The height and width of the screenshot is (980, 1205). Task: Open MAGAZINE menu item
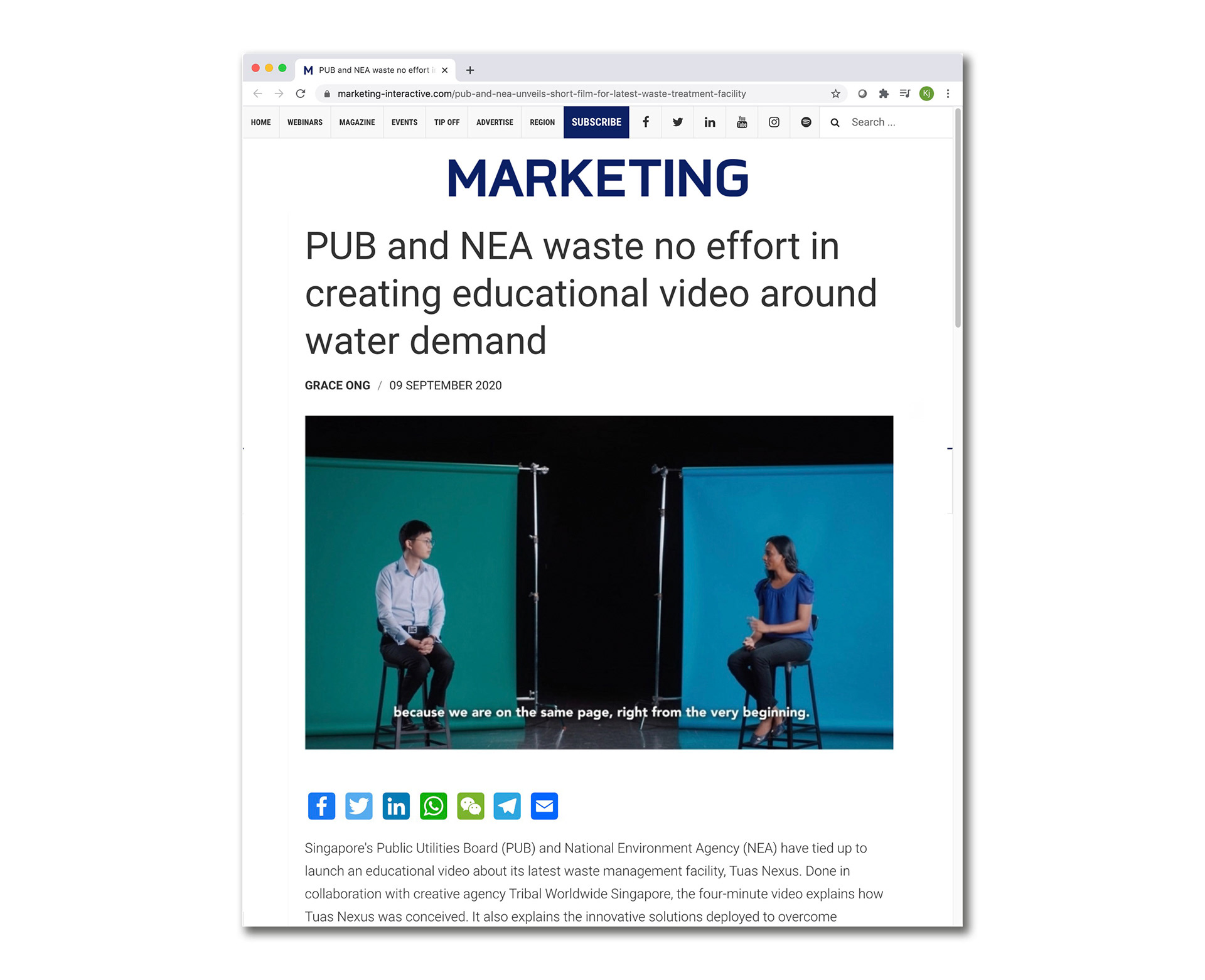pos(357,122)
